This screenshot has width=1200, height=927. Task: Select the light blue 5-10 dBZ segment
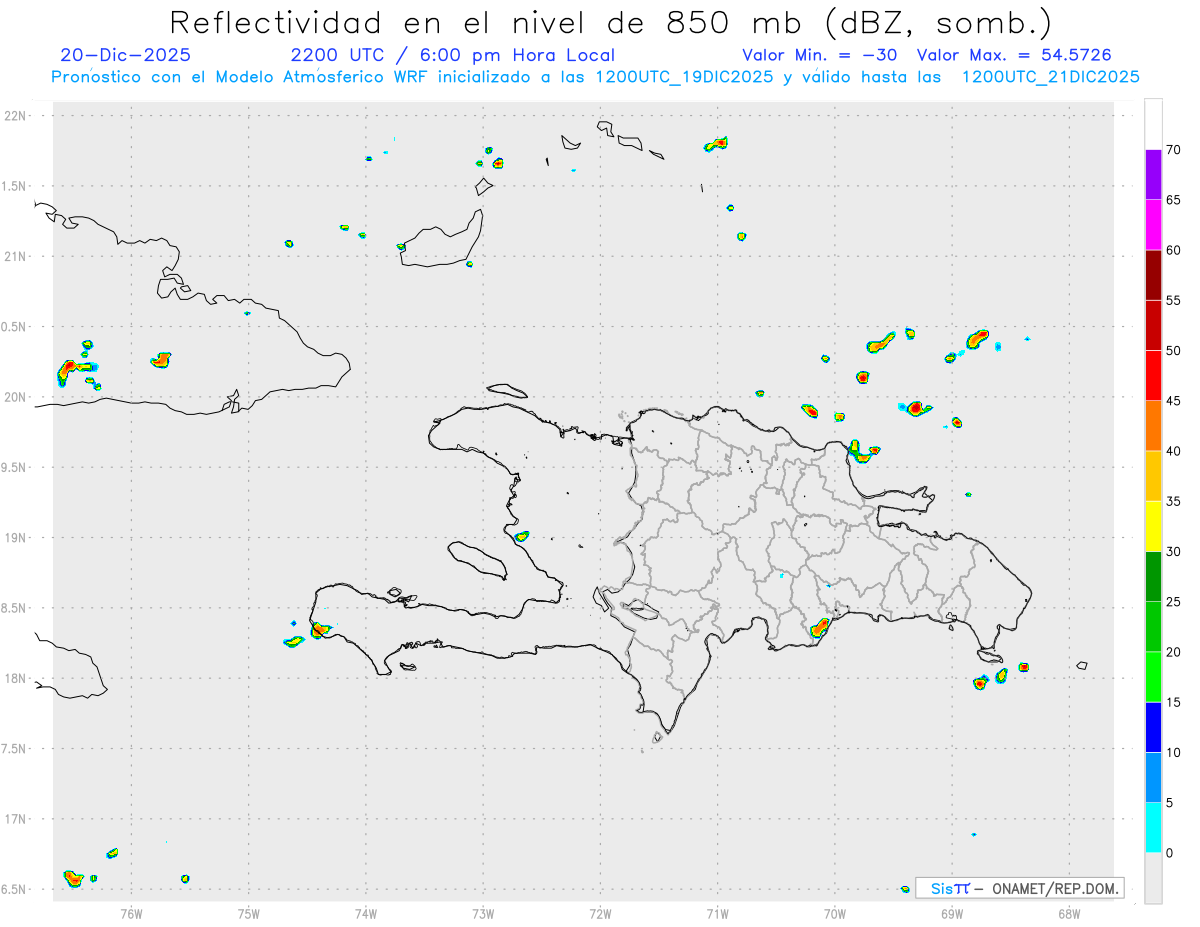(x=1153, y=777)
